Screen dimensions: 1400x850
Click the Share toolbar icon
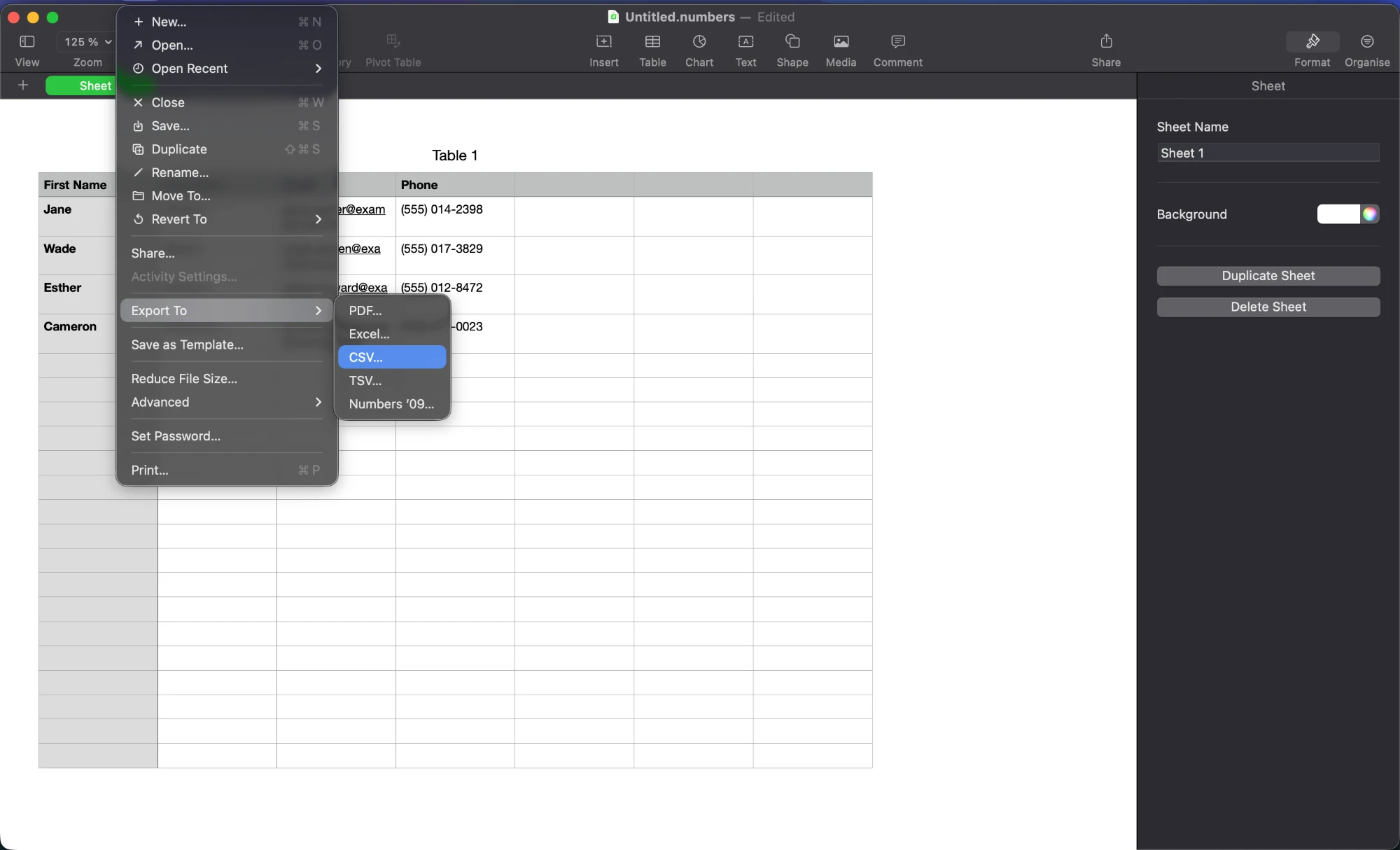[x=1106, y=41]
